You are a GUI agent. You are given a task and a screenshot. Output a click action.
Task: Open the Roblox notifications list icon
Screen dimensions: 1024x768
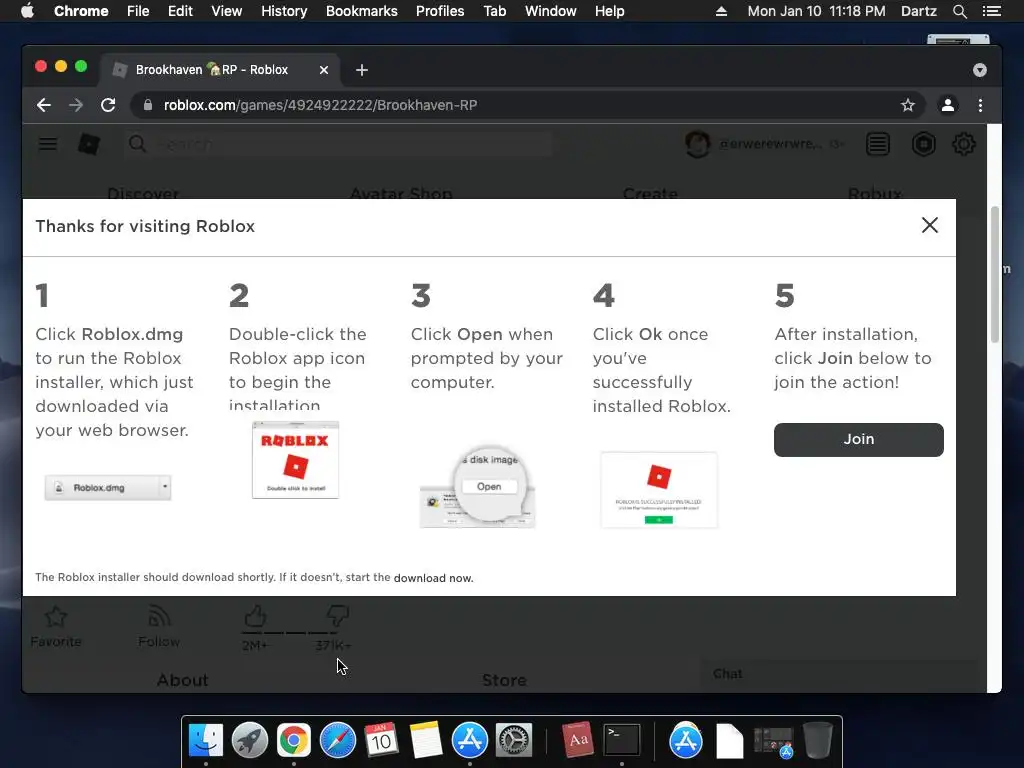(x=878, y=144)
